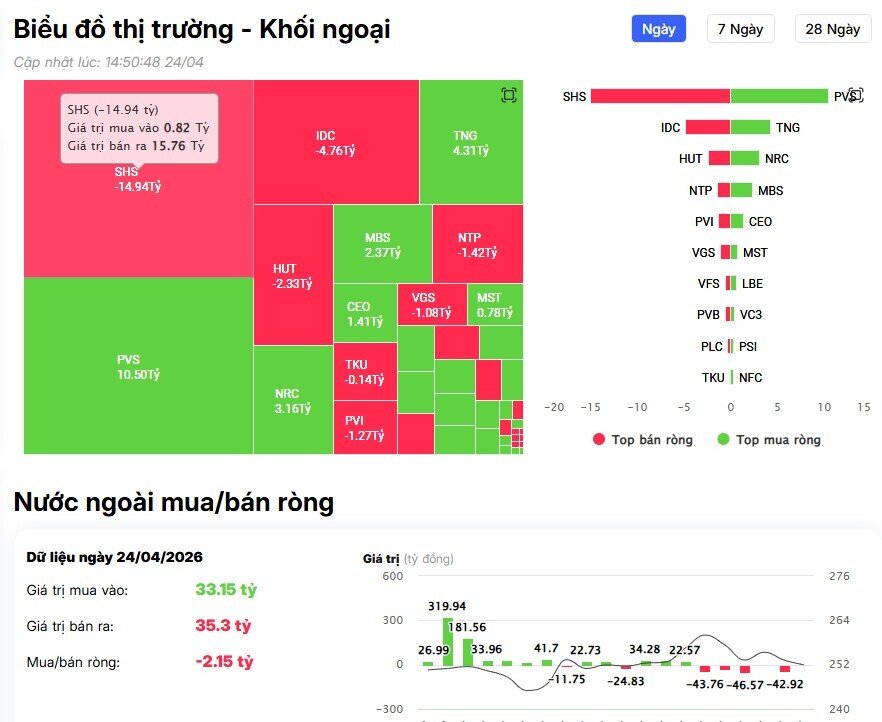The height and width of the screenshot is (722, 882).
Task: Click the green dot of the "Top mua ròng" legend
Action: pyautogui.click(x=724, y=440)
